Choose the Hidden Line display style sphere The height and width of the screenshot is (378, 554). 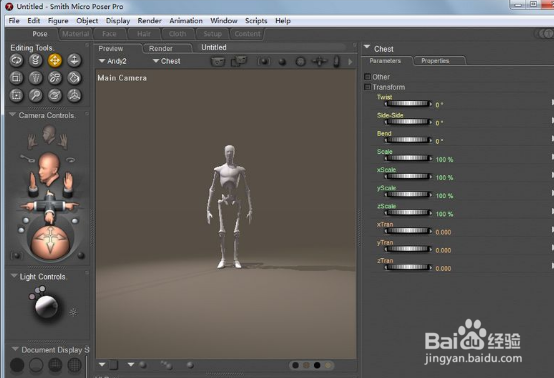(x=74, y=365)
